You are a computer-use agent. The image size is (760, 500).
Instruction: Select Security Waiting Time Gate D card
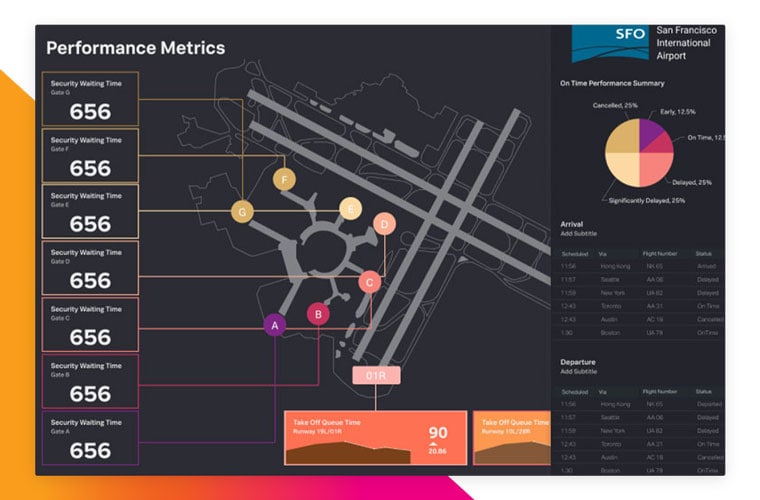click(x=90, y=268)
